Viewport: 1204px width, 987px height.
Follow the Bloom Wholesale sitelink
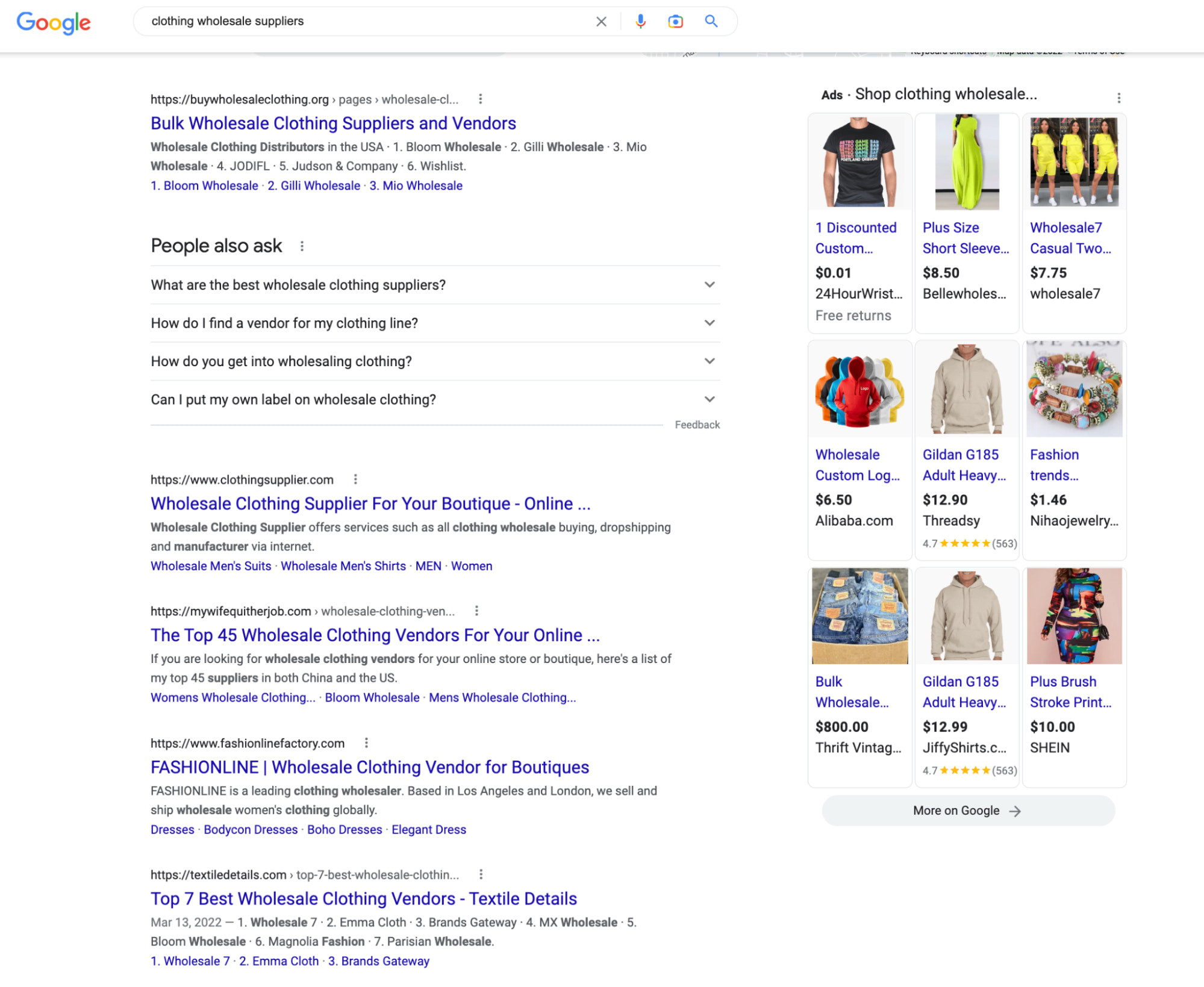[205, 185]
